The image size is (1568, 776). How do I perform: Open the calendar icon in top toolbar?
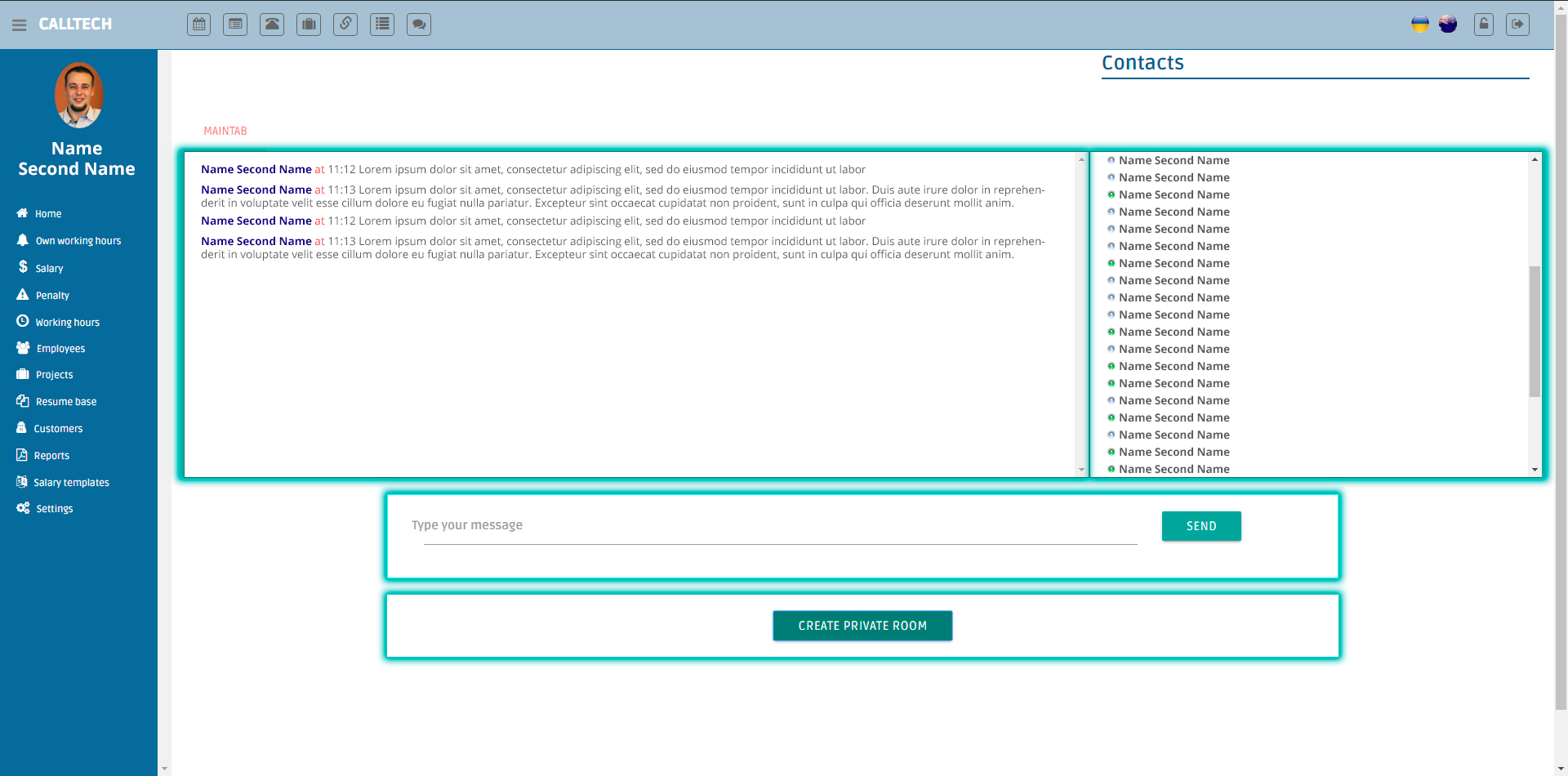coord(198,25)
